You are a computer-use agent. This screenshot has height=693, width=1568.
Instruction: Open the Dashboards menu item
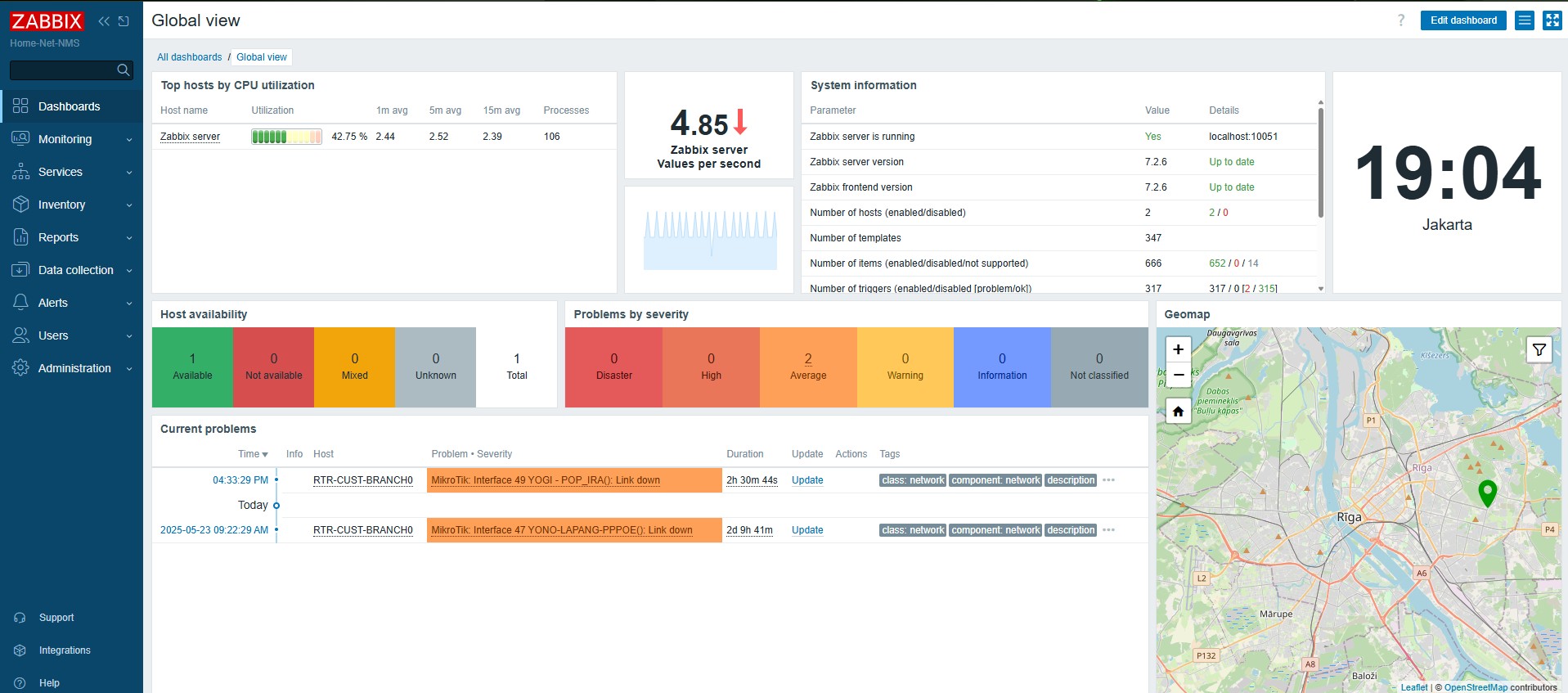tap(70, 106)
